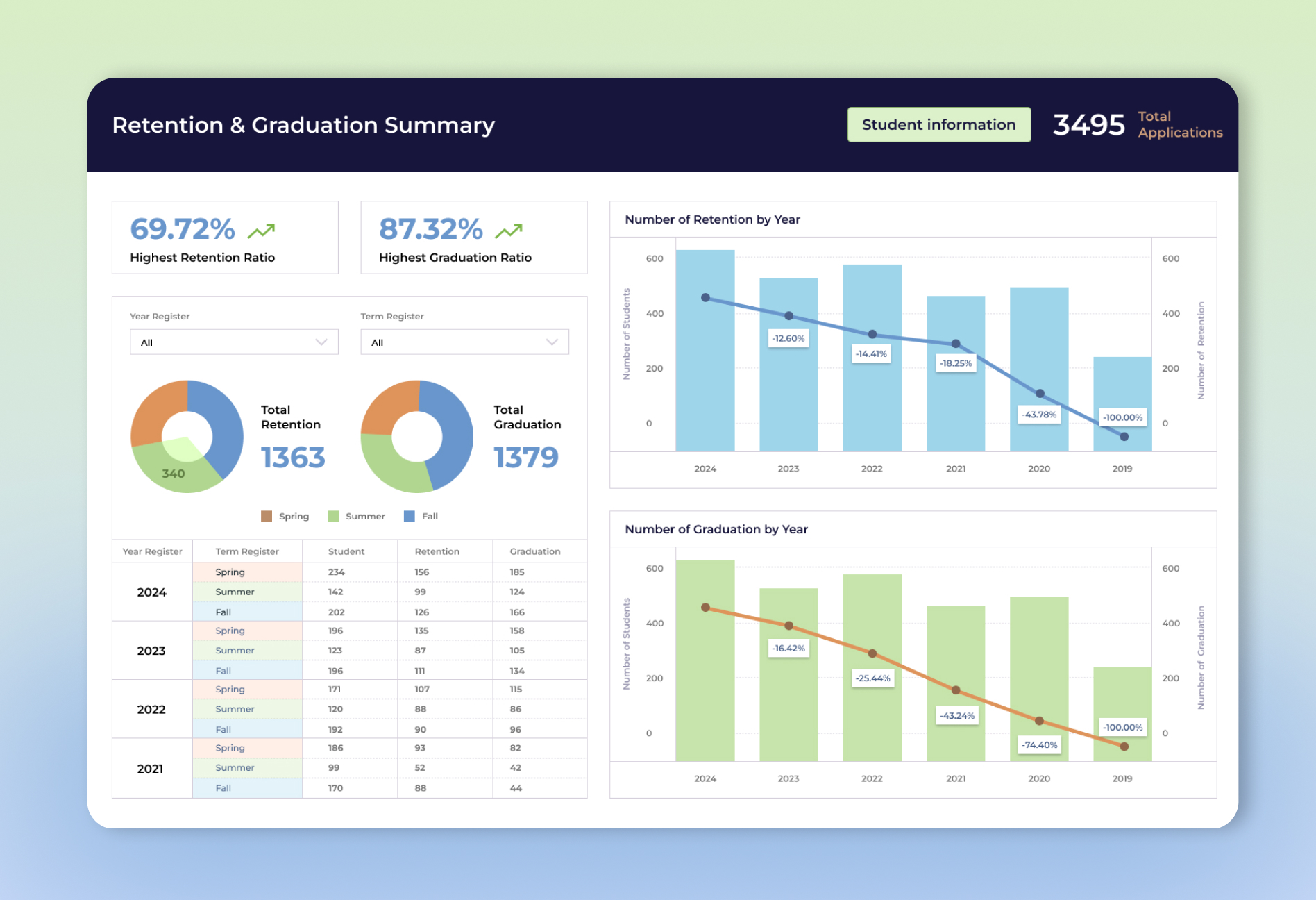The height and width of the screenshot is (900, 1316).
Task: Click the 2021 bar in Graduation chart
Action: pyautogui.click(x=956, y=683)
